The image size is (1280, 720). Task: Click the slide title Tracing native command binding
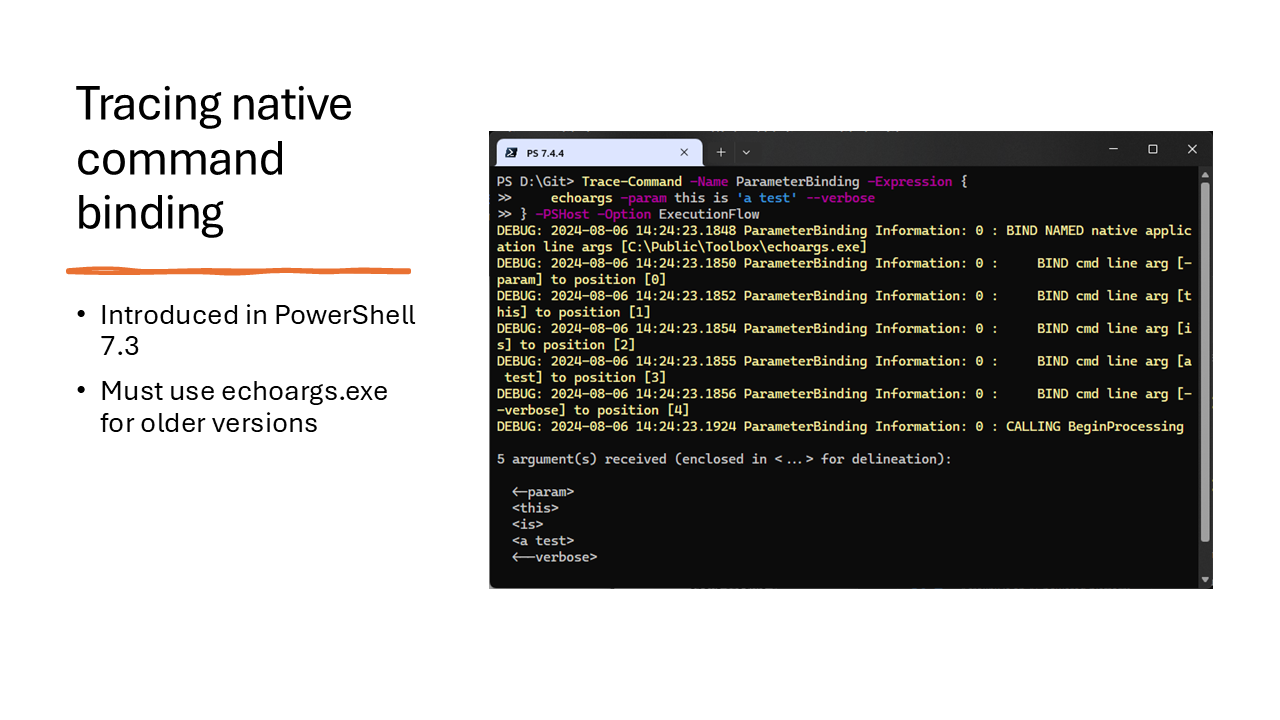[x=213, y=157]
